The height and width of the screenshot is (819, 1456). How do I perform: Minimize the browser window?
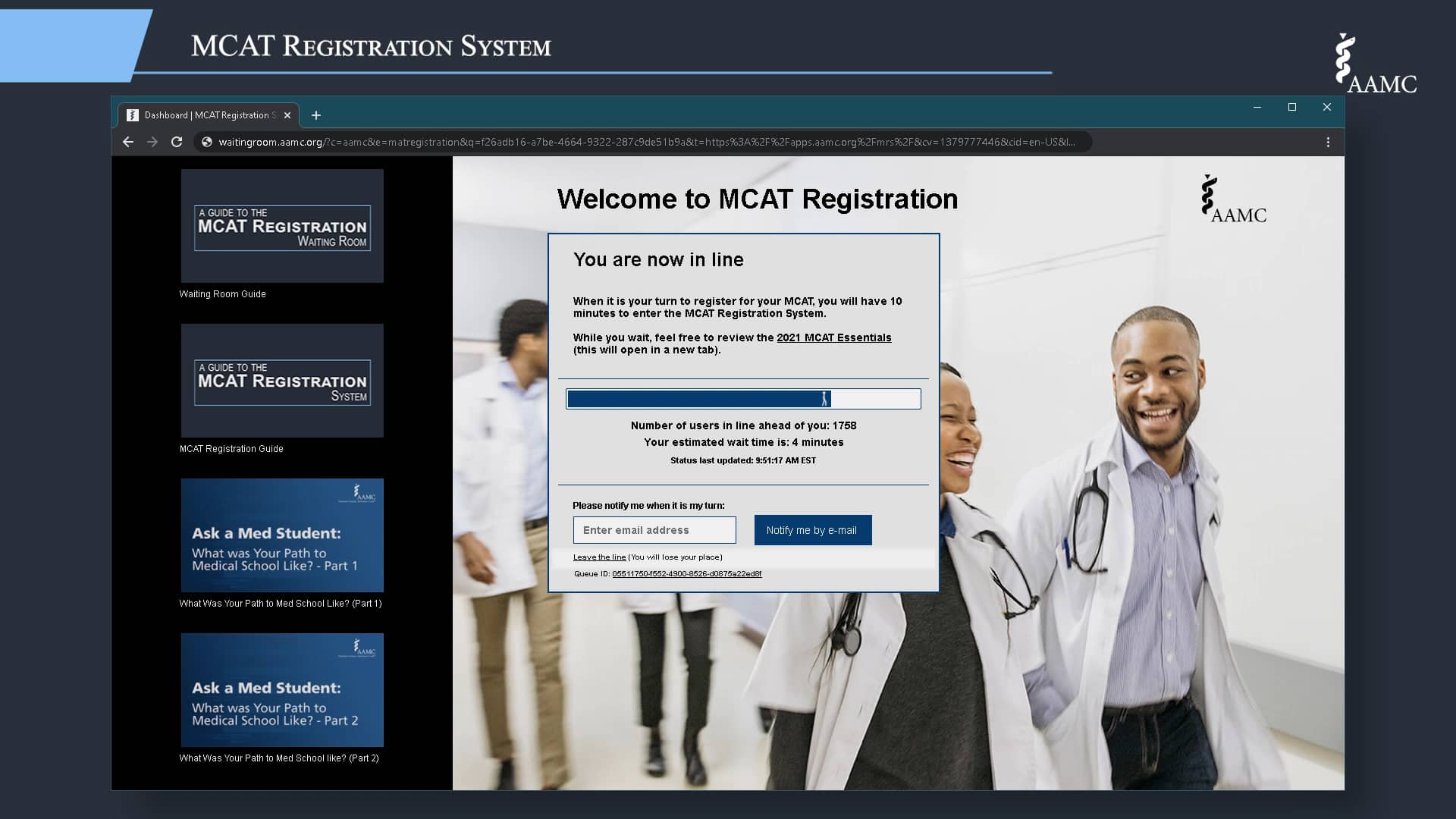tap(1257, 108)
